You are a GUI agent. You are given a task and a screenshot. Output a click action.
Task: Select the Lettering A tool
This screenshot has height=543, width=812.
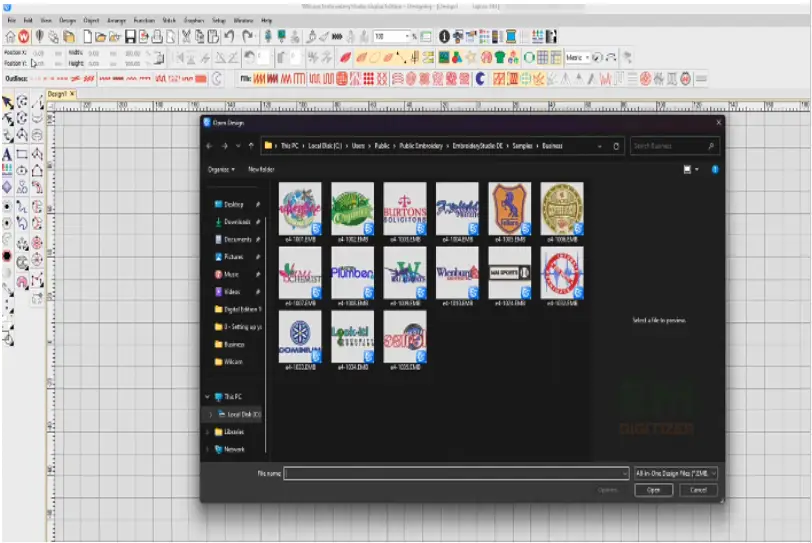coord(7,154)
